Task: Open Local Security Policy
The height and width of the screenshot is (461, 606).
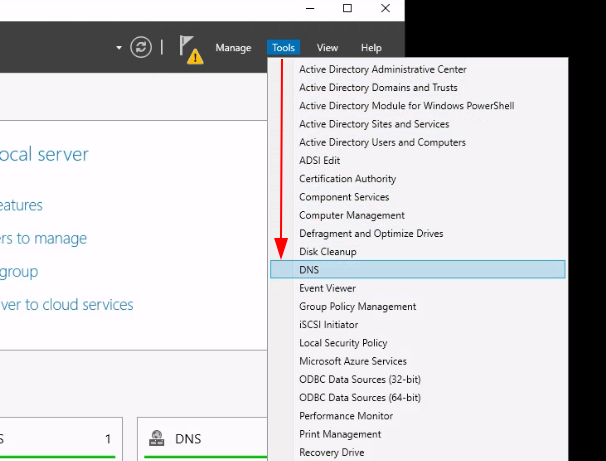Action: tap(418, 343)
